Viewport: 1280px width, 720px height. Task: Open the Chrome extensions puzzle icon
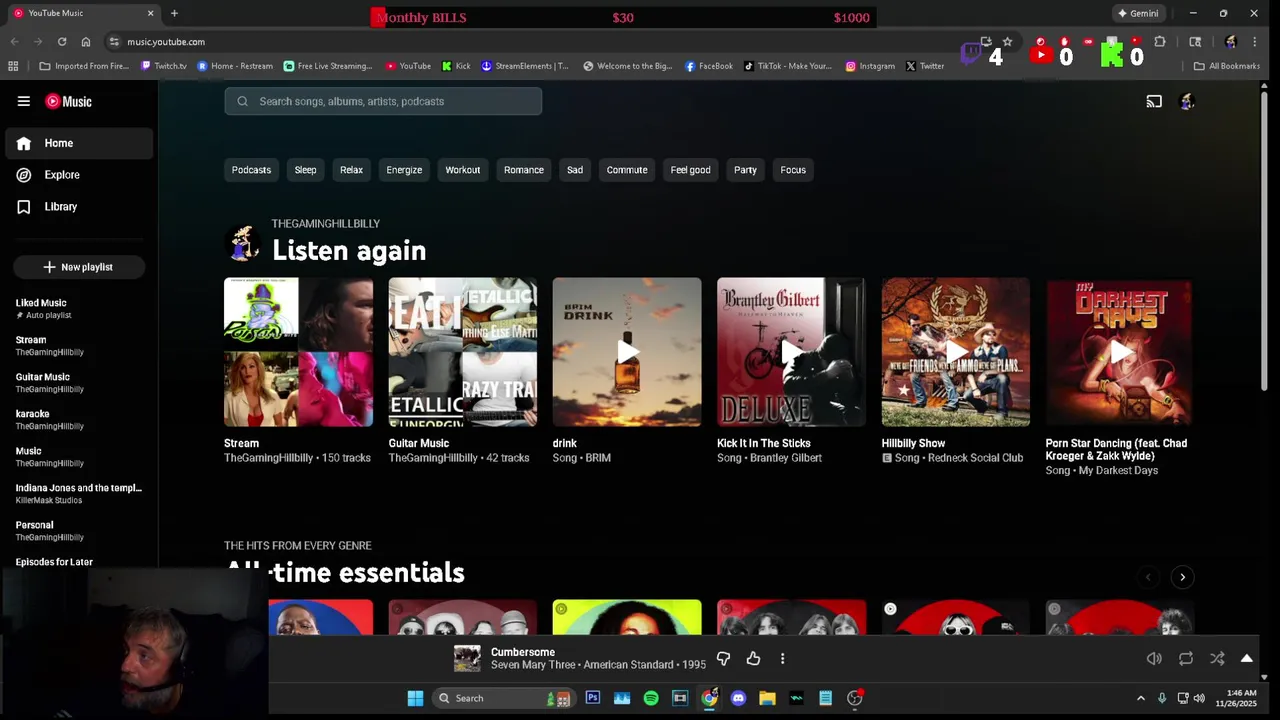click(x=1160, y=42)
